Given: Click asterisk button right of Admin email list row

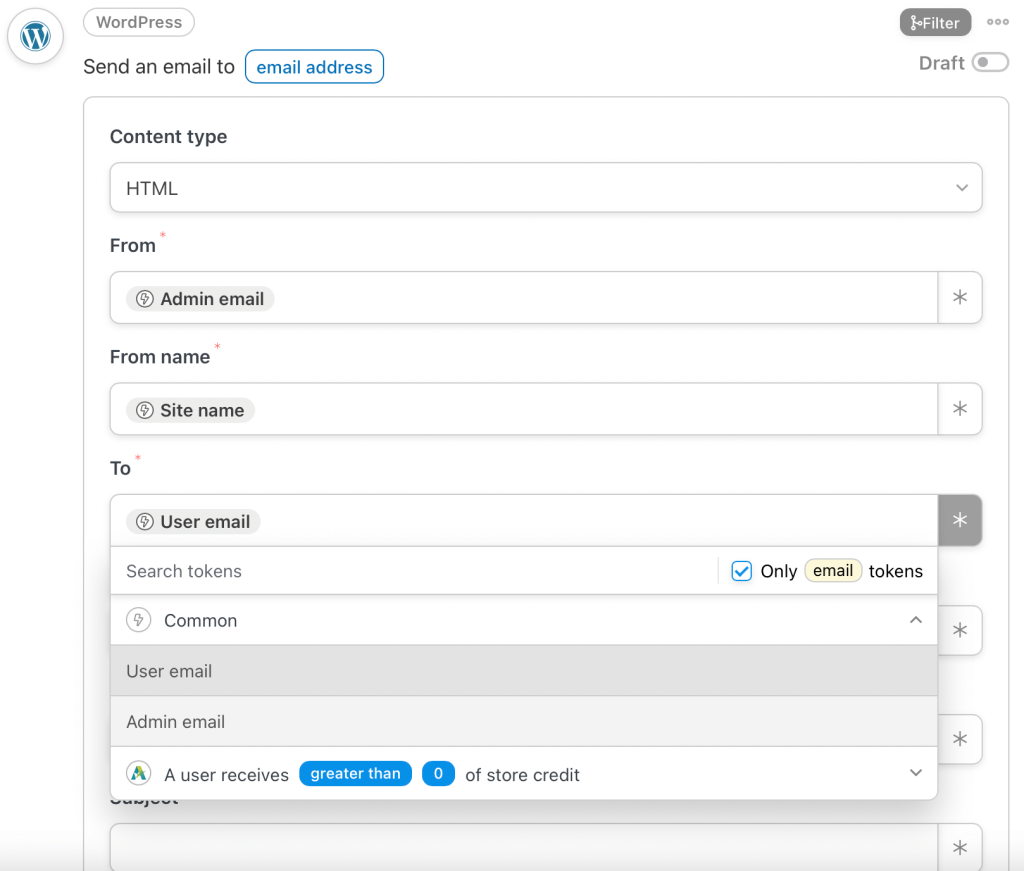Looking at the screenshot, I should coord(959,739).
